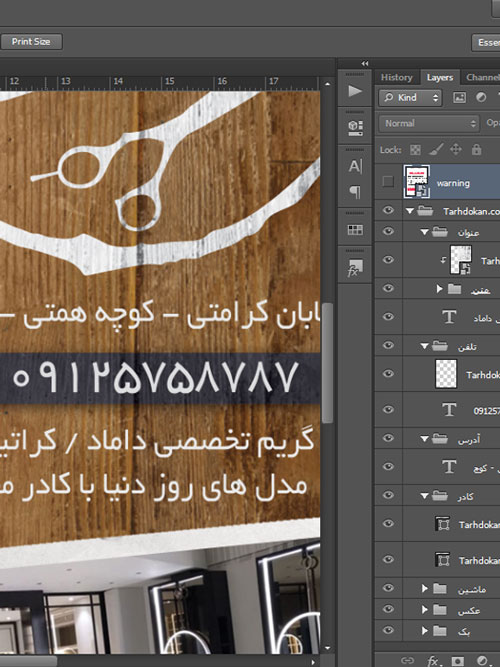Viewport: 500px width, 667px height.
Task: Select the داماد text layer T icon
Action: (x=449, y=317)
